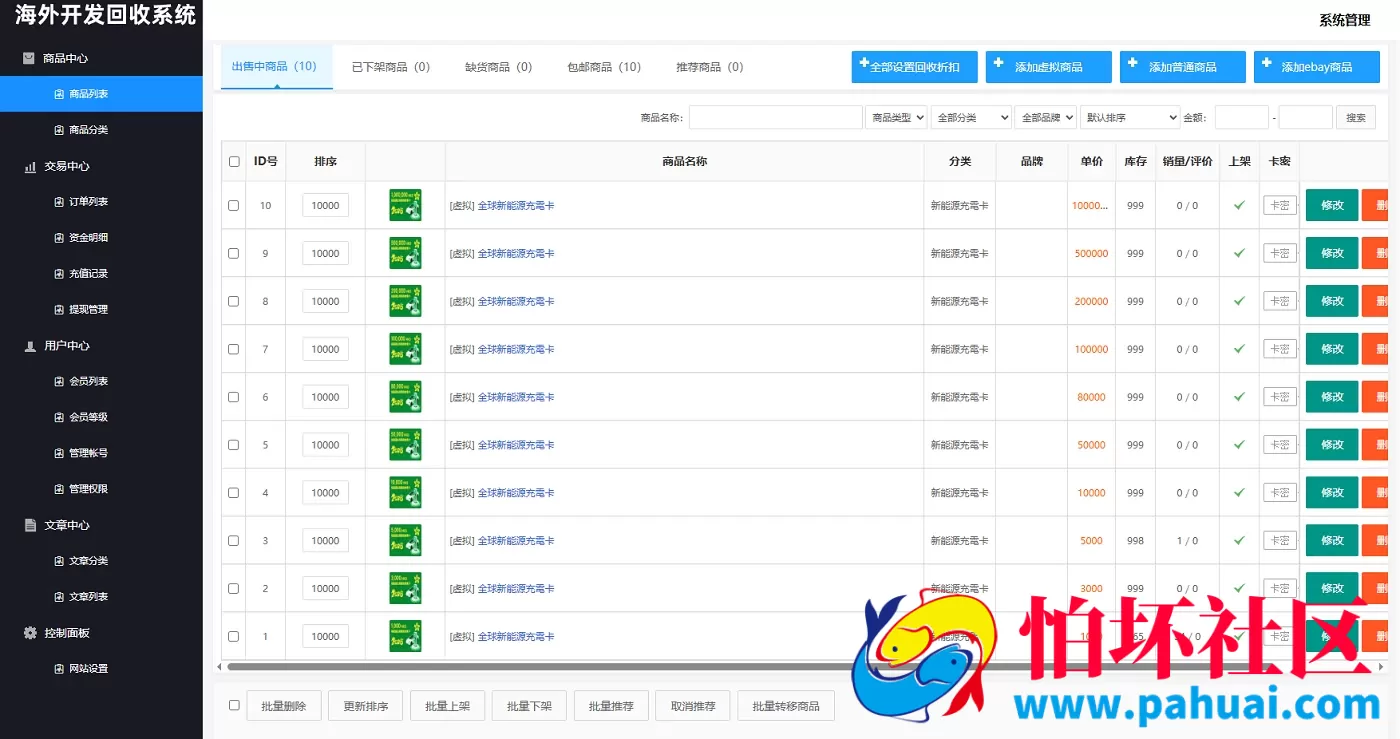
Task: Click the minimum 金额 input field
Action: [1241, 118]
